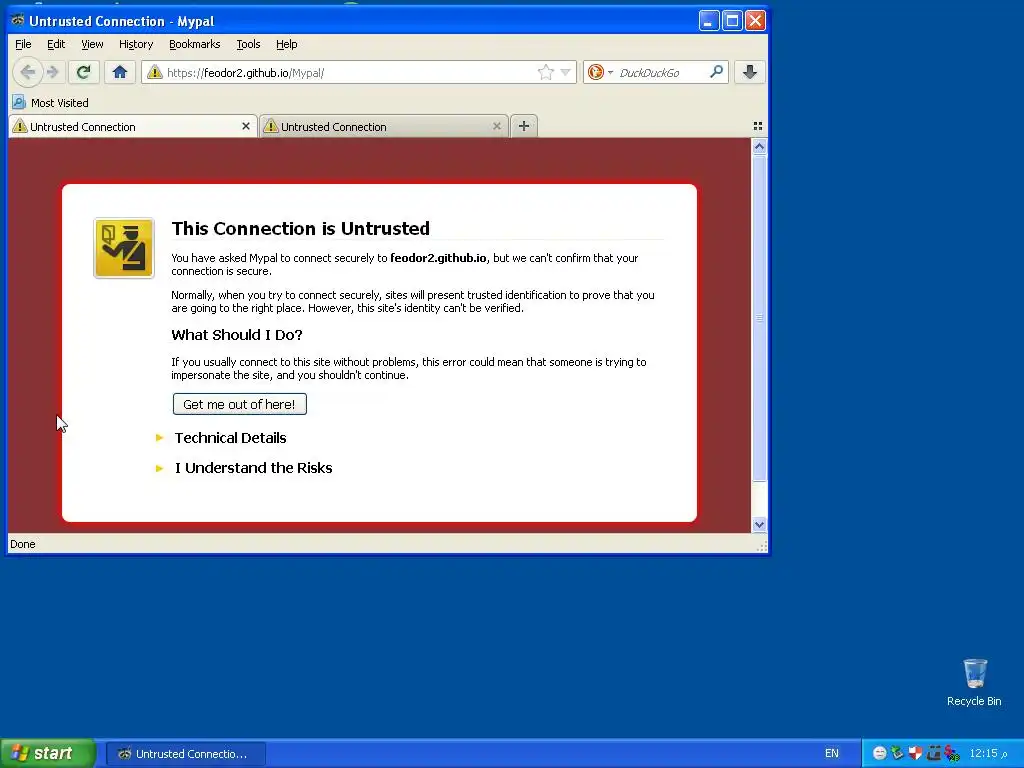Maximize the Mypal window
Viewport: 1024px width, 768px height.
click(x=732, y=20)
